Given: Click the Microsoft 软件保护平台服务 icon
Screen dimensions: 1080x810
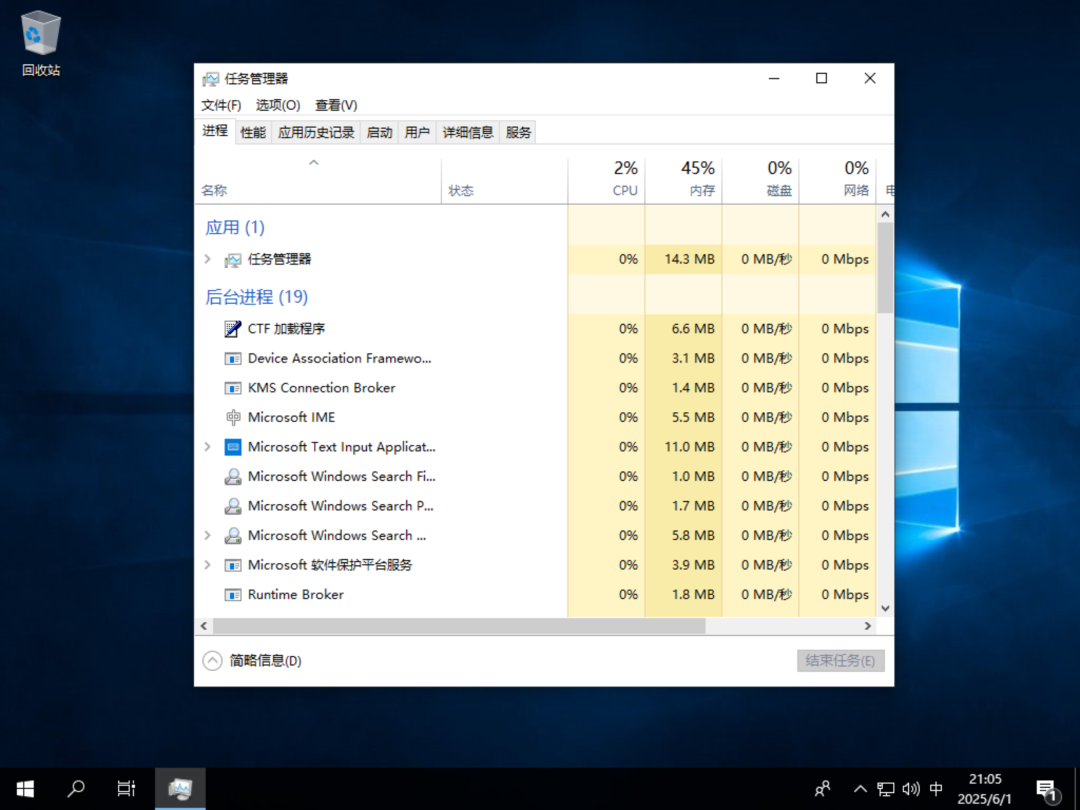Looking at the screenshot, I should 233,565.
